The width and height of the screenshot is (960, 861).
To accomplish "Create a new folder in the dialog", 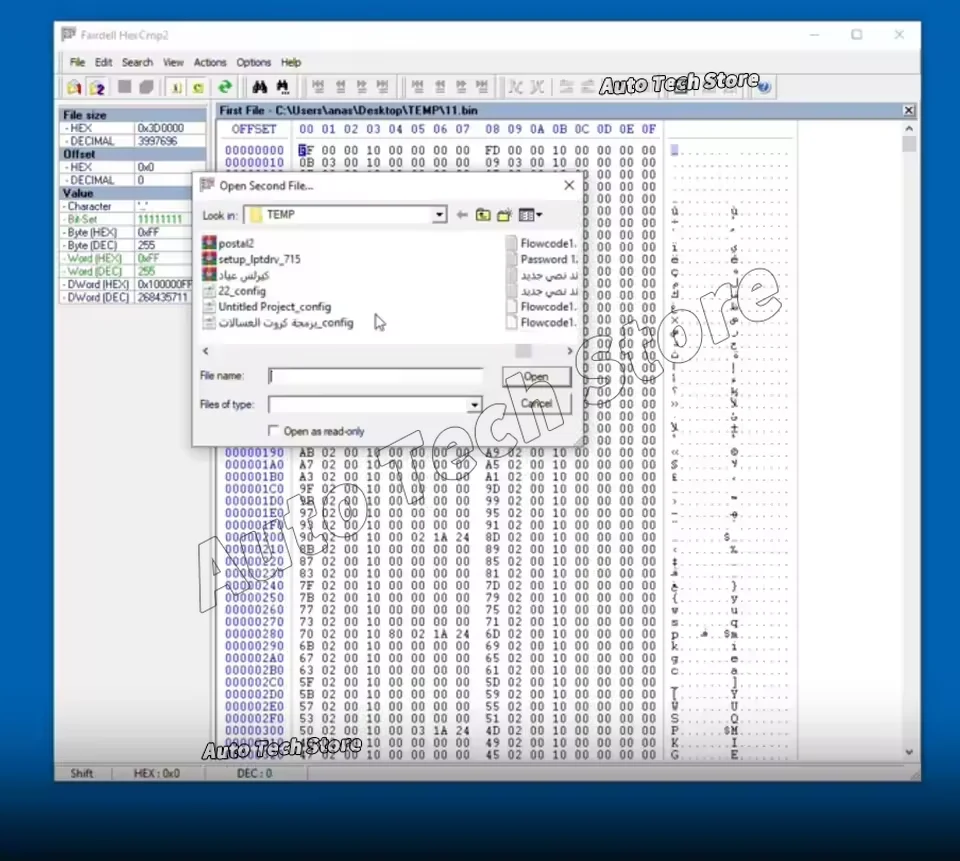I will pos(504,215).
